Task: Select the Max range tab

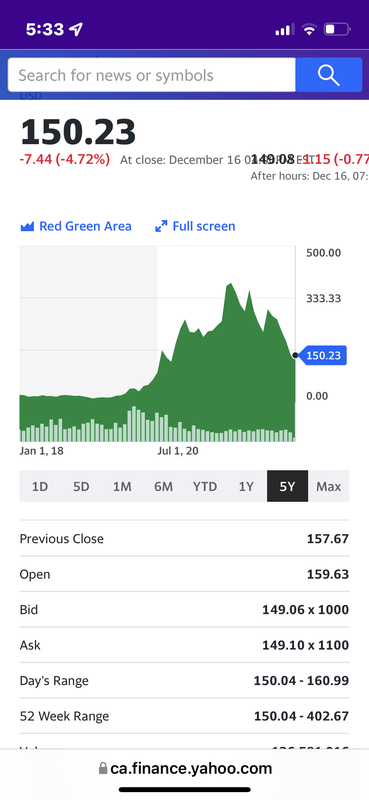Action: 329,486
